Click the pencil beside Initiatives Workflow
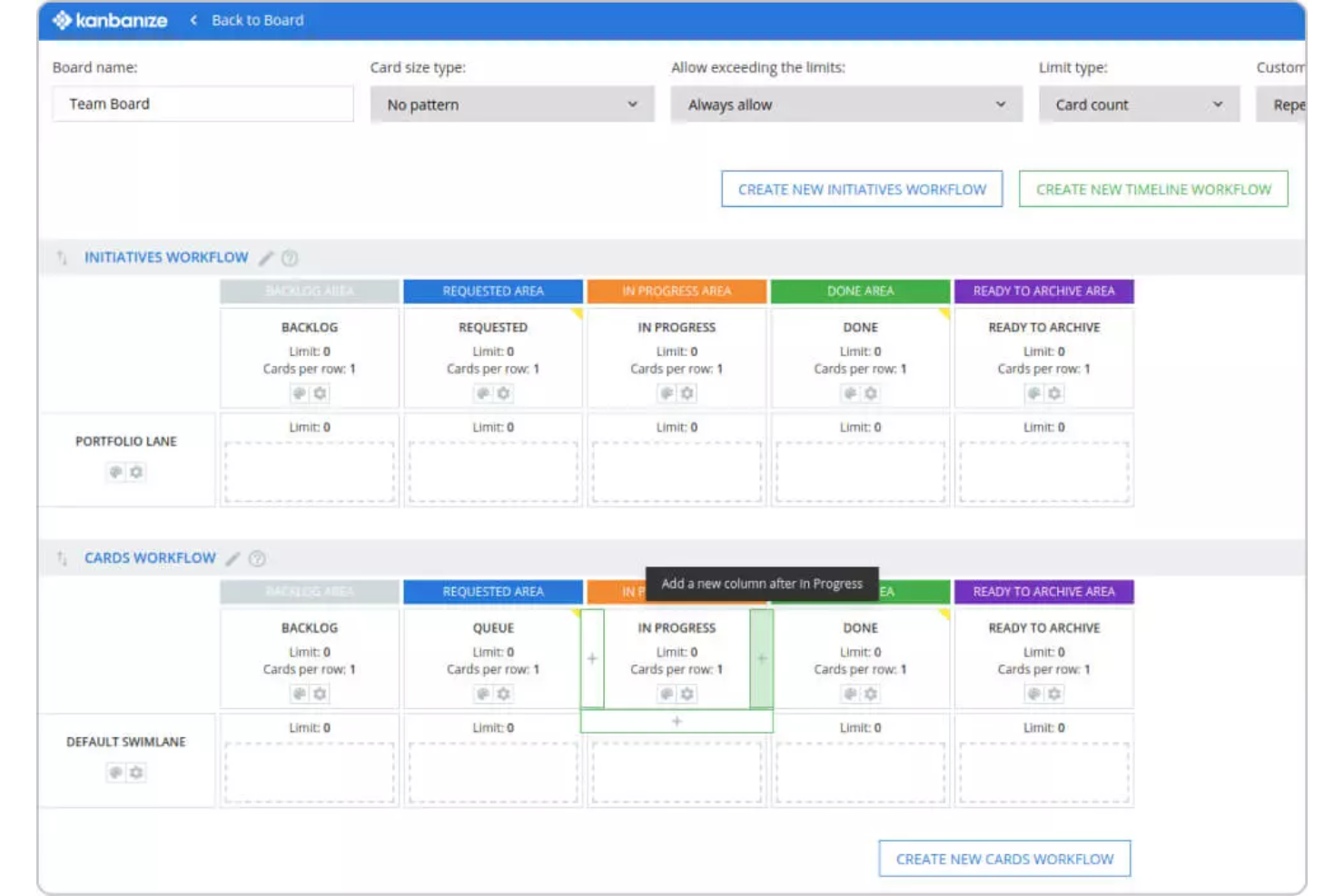1344x896 pixels. point(266,257)
